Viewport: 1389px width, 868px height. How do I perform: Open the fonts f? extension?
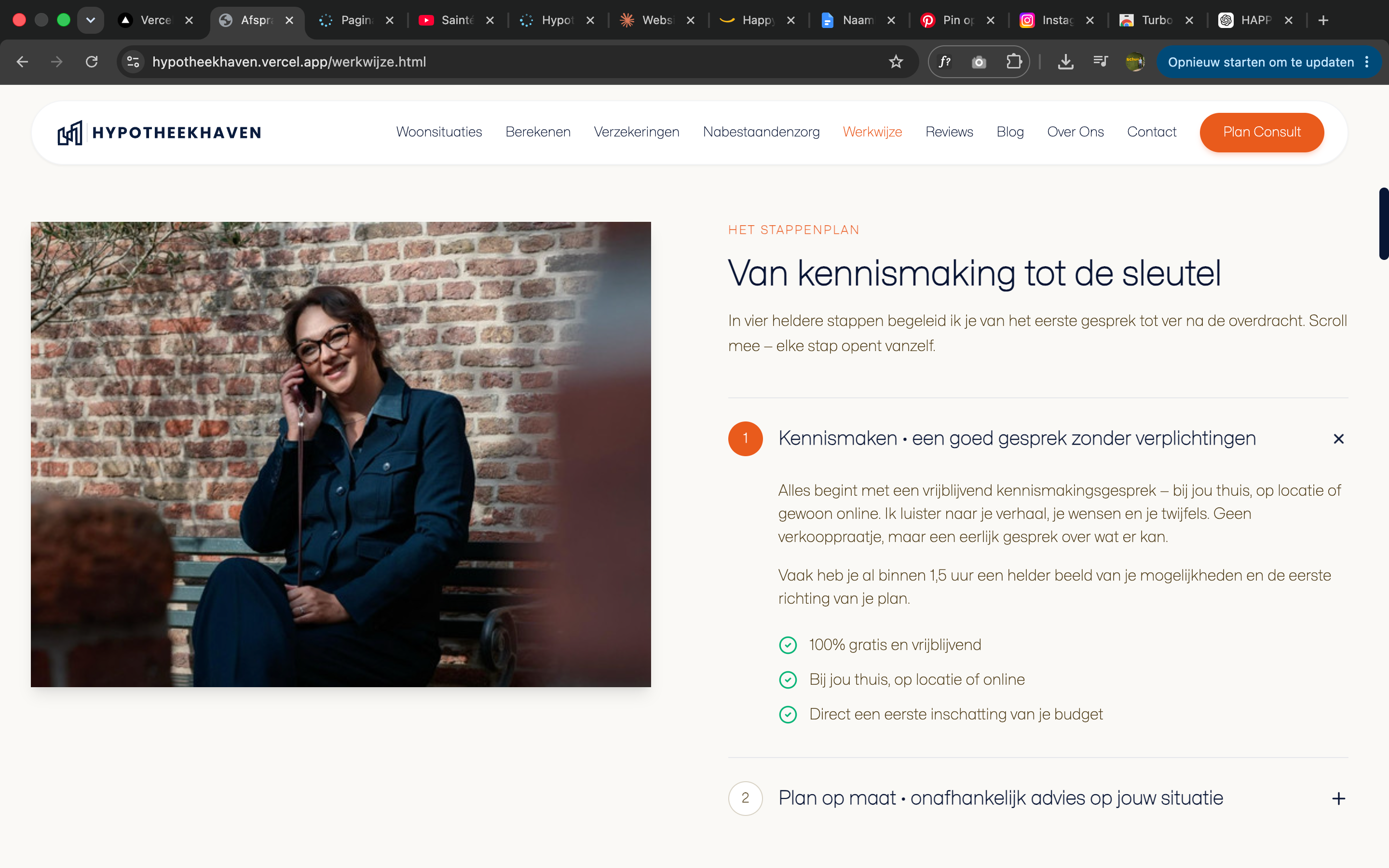[945, 61]
